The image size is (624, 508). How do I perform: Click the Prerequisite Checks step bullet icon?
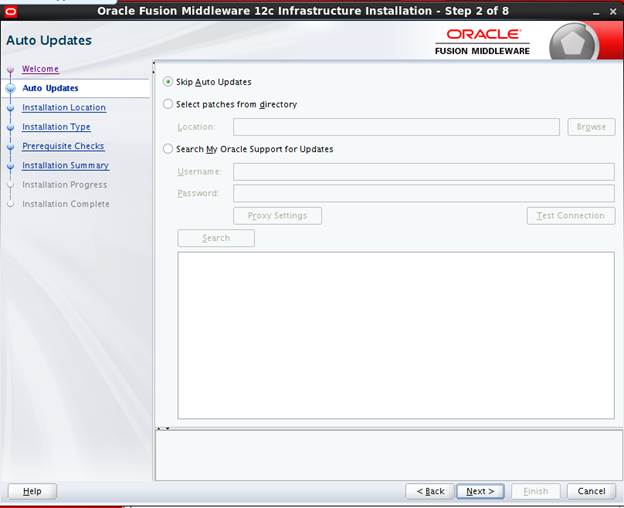tap(11, 147)
